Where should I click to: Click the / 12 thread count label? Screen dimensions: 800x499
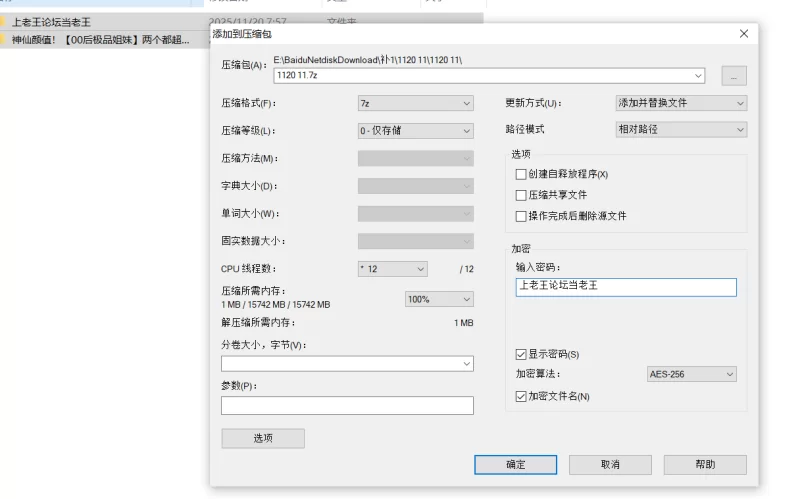[x=466, y=269]
